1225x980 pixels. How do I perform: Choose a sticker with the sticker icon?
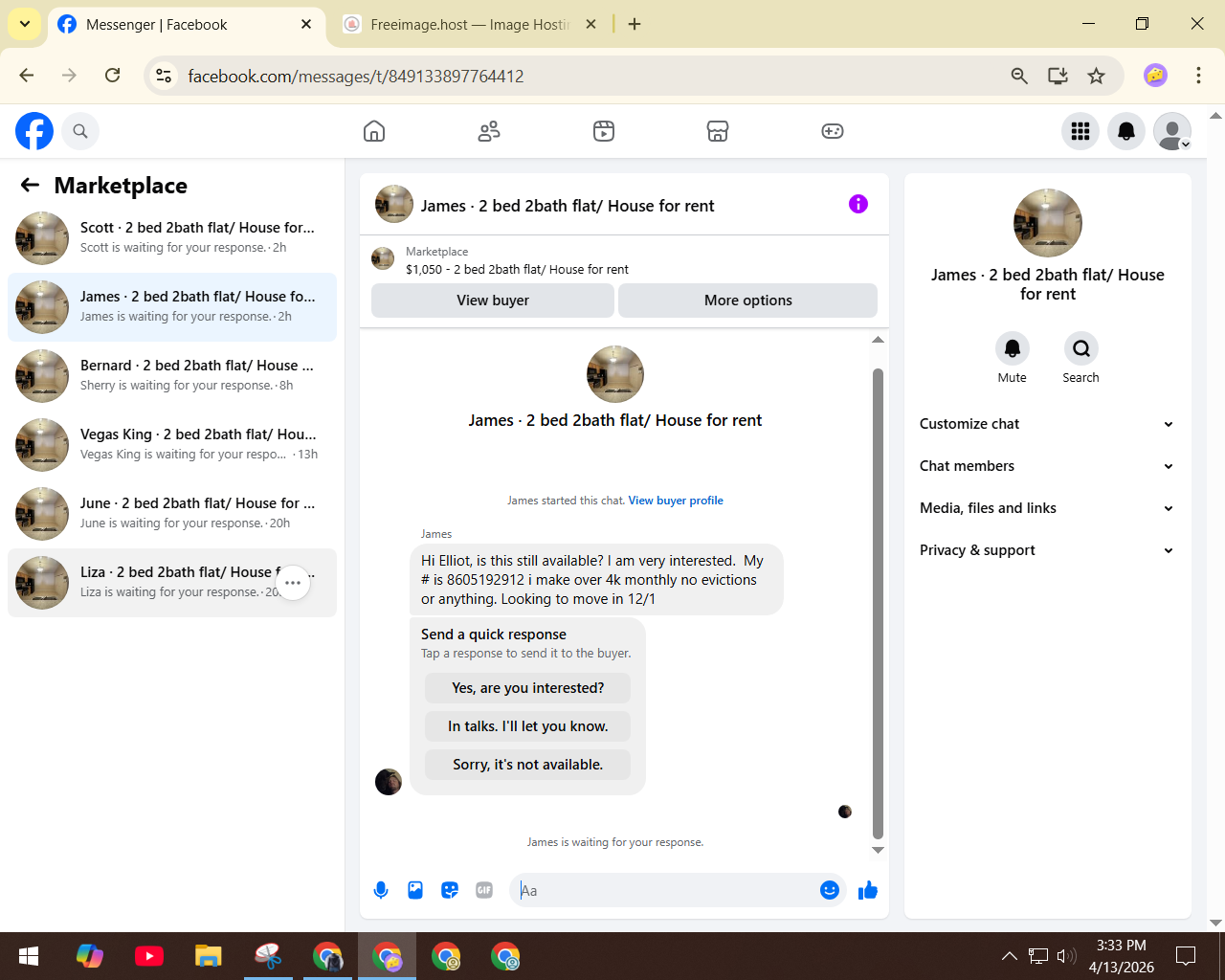pos(450,890)
